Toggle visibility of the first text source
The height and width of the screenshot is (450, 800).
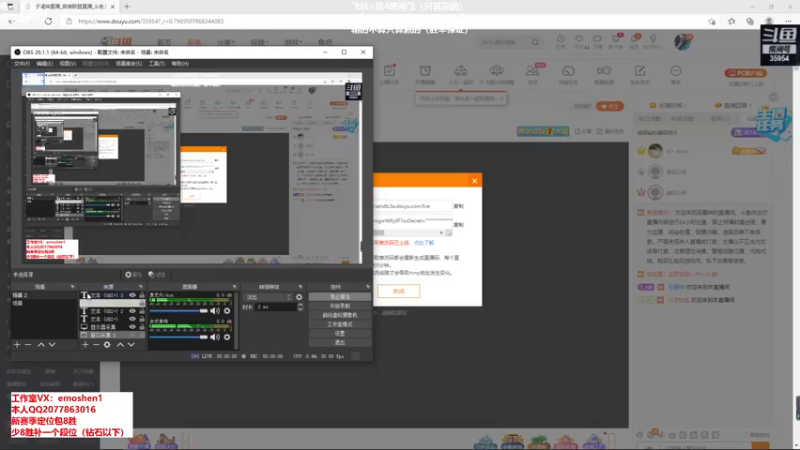132,295
